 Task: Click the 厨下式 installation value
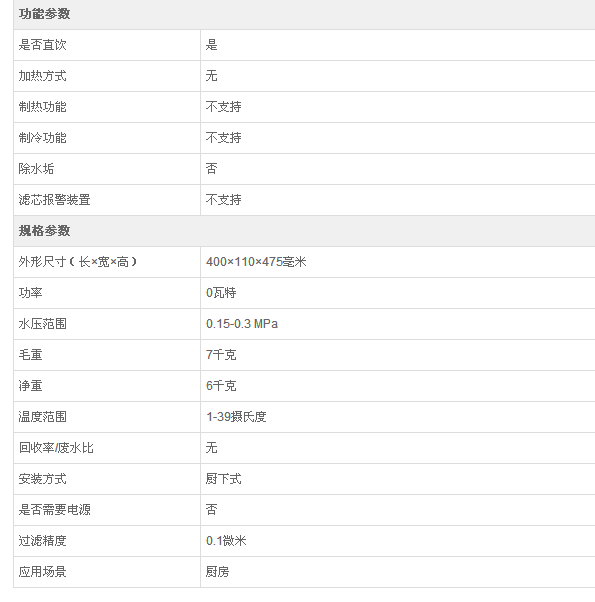pyautogui.click(x=223, y=479)
